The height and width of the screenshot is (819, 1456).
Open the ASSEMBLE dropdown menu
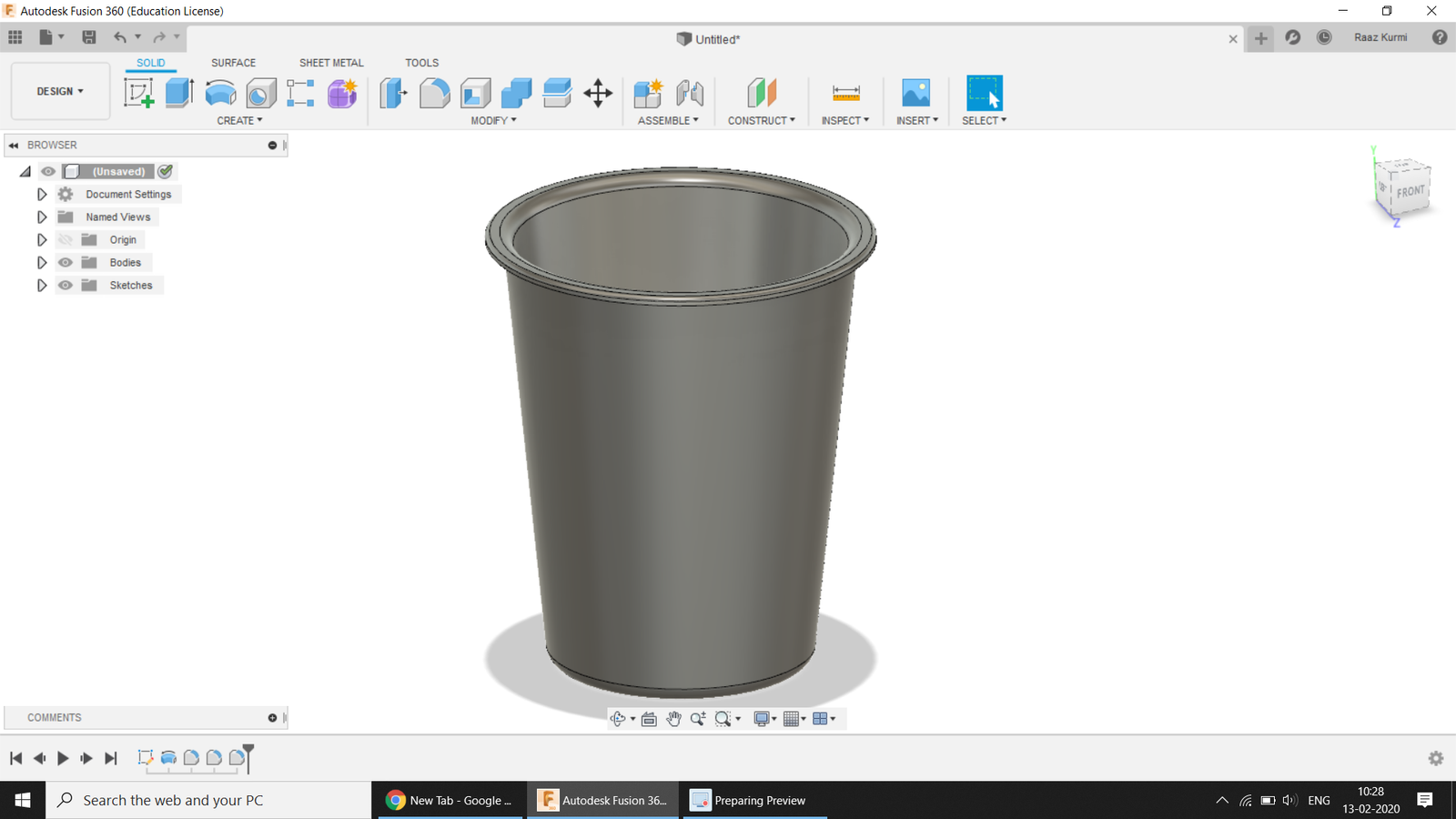(668, 120)
